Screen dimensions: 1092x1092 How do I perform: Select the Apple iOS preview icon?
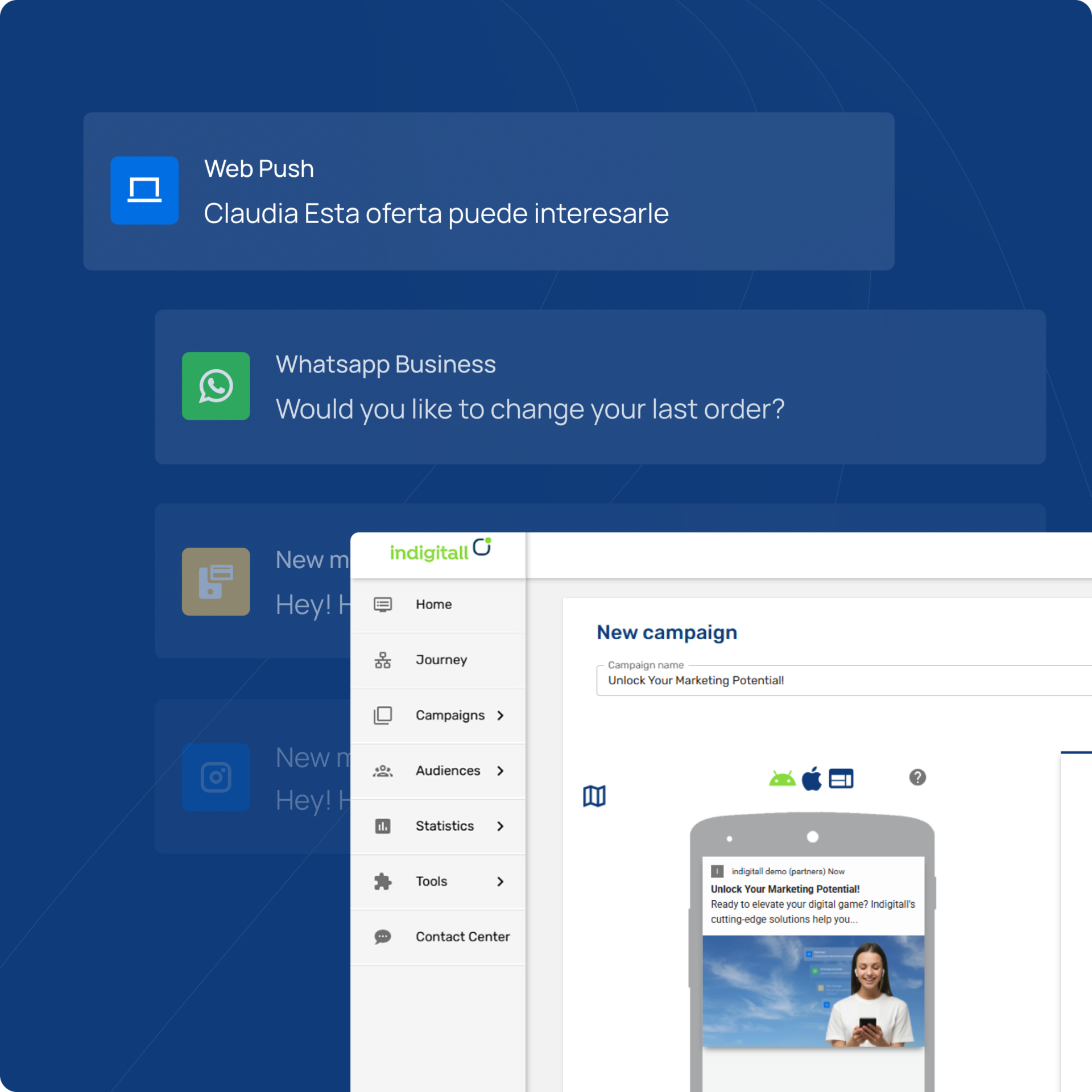pos(812,778)
